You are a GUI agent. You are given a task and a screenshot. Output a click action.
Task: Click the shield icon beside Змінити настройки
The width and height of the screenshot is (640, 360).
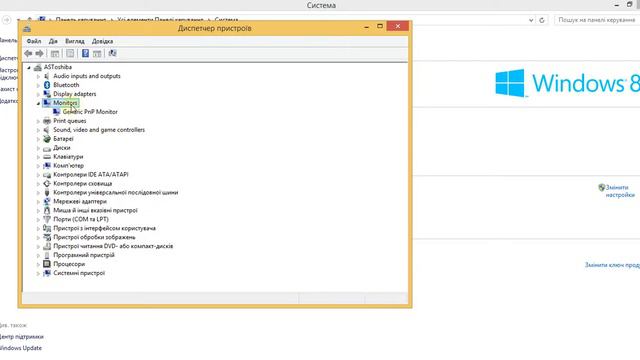(x=601, y=187)
